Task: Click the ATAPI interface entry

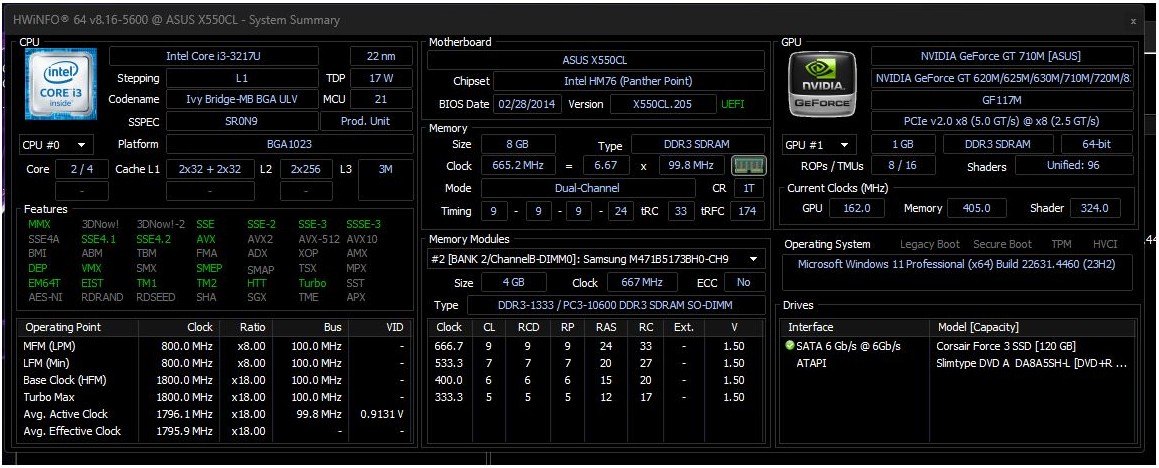Action: tap(814, 363)
